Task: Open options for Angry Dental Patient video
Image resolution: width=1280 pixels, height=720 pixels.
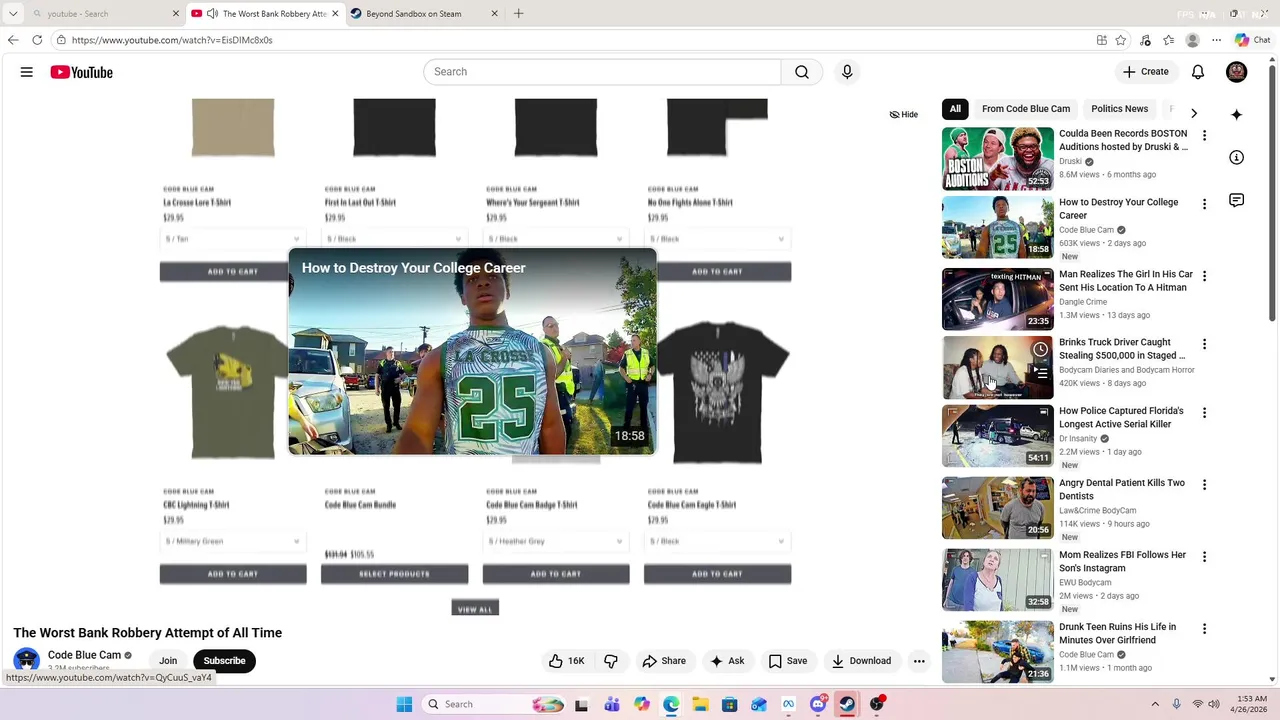Action: tap(1204, 485)
